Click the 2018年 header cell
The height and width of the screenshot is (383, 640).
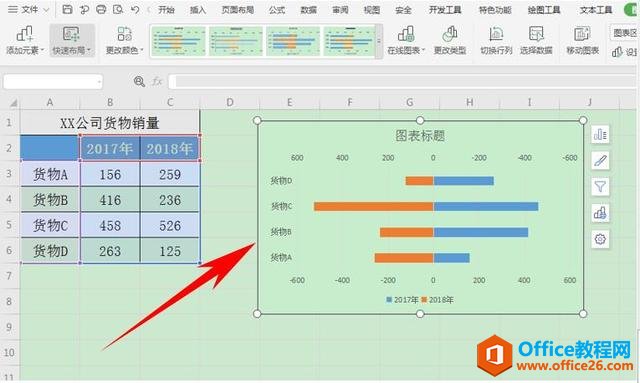click(170, 148)
